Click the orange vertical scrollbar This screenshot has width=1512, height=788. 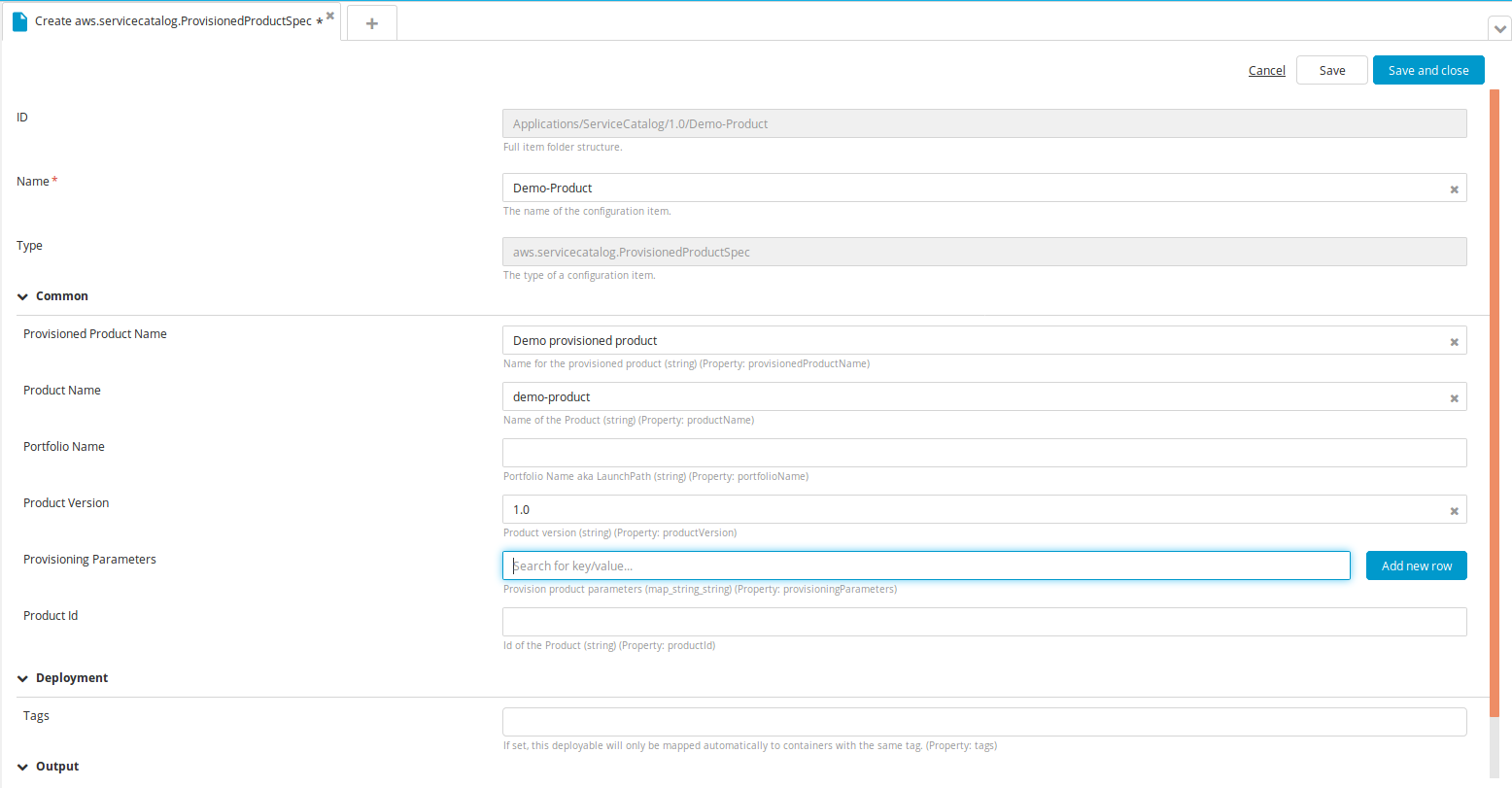tap(1494, 389)
